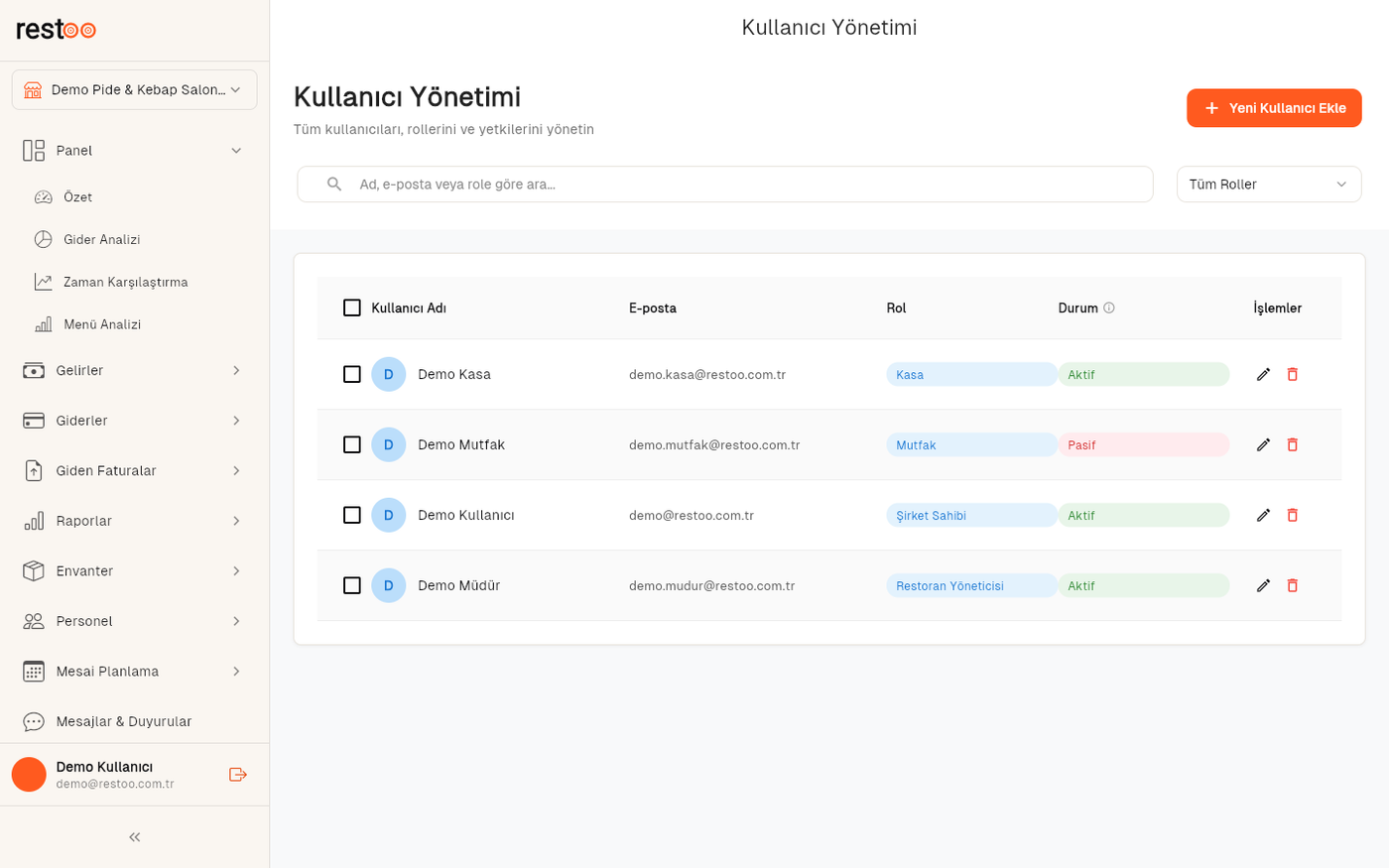Viewport: 1389px width, 868px height.
Task: Edit the Demo Müdür user
Action: coord(1263,585)
